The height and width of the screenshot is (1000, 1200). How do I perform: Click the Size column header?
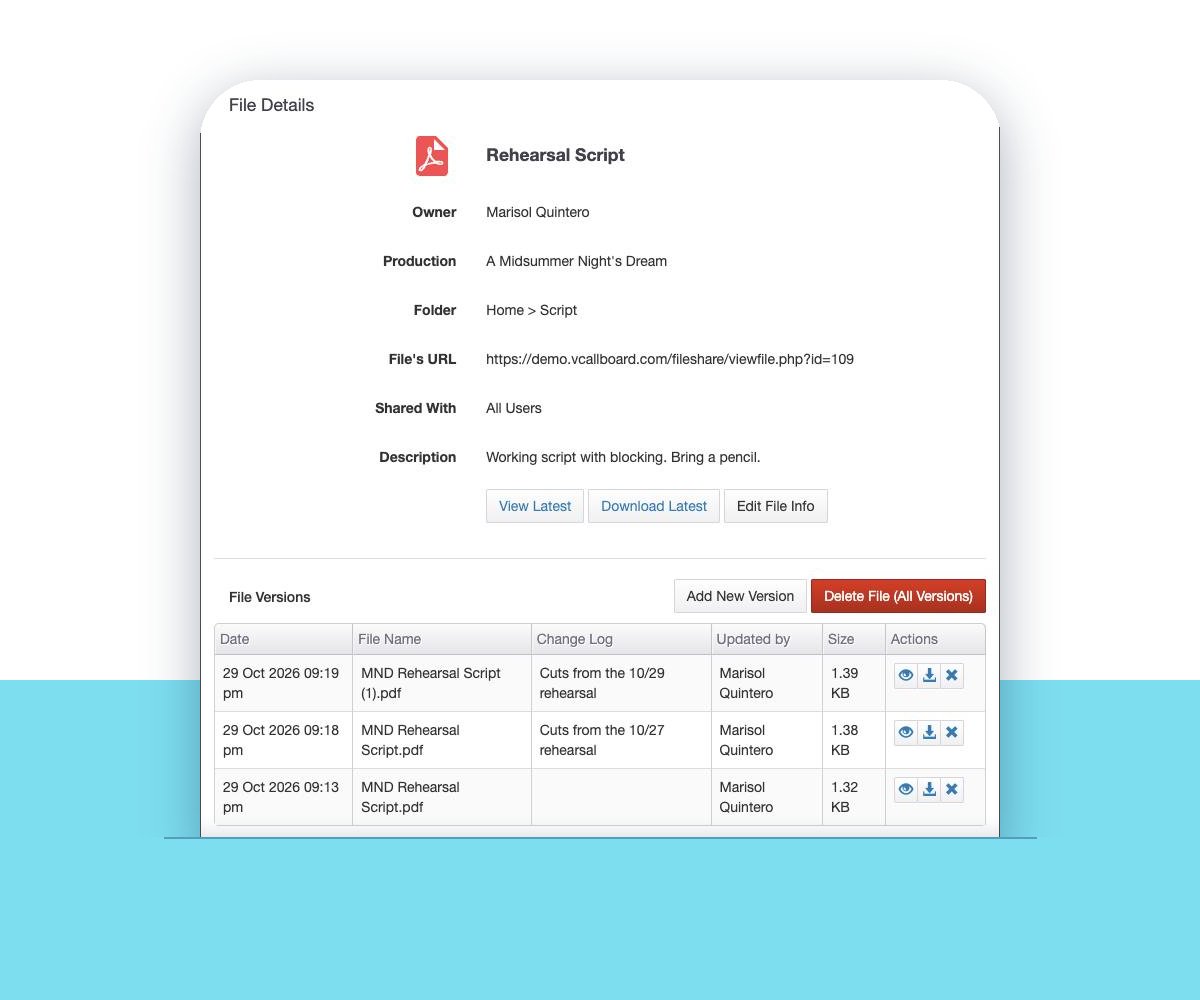tap(854, 639)
